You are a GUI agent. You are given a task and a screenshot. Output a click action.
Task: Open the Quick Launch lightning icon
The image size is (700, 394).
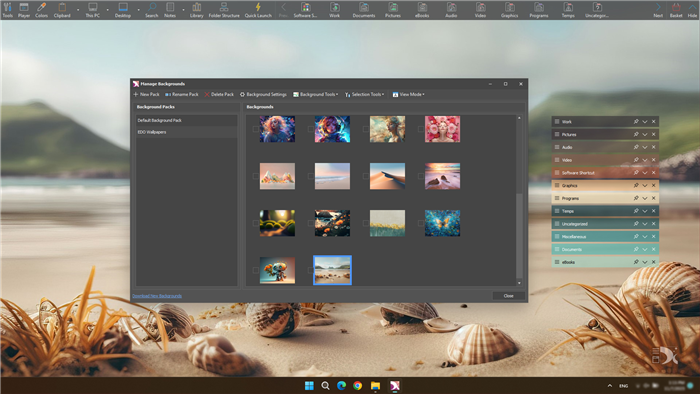pyautogui.click(x=258, y=9)
